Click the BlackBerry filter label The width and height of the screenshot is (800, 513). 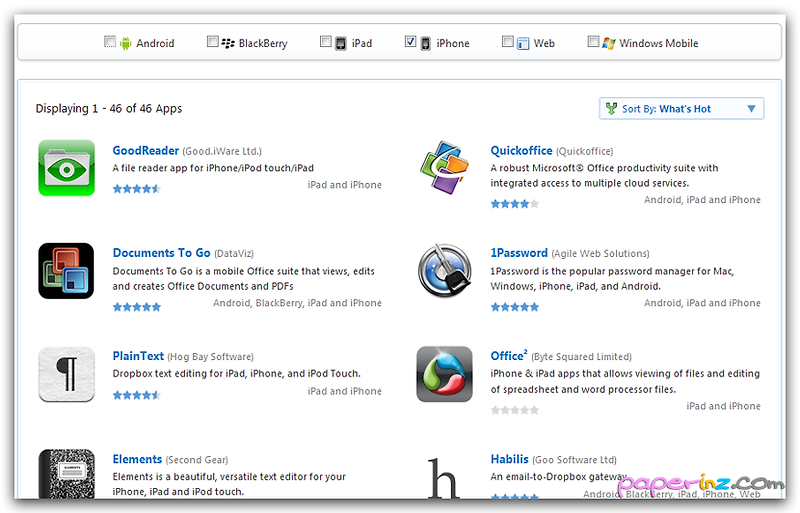coord(263,43)
